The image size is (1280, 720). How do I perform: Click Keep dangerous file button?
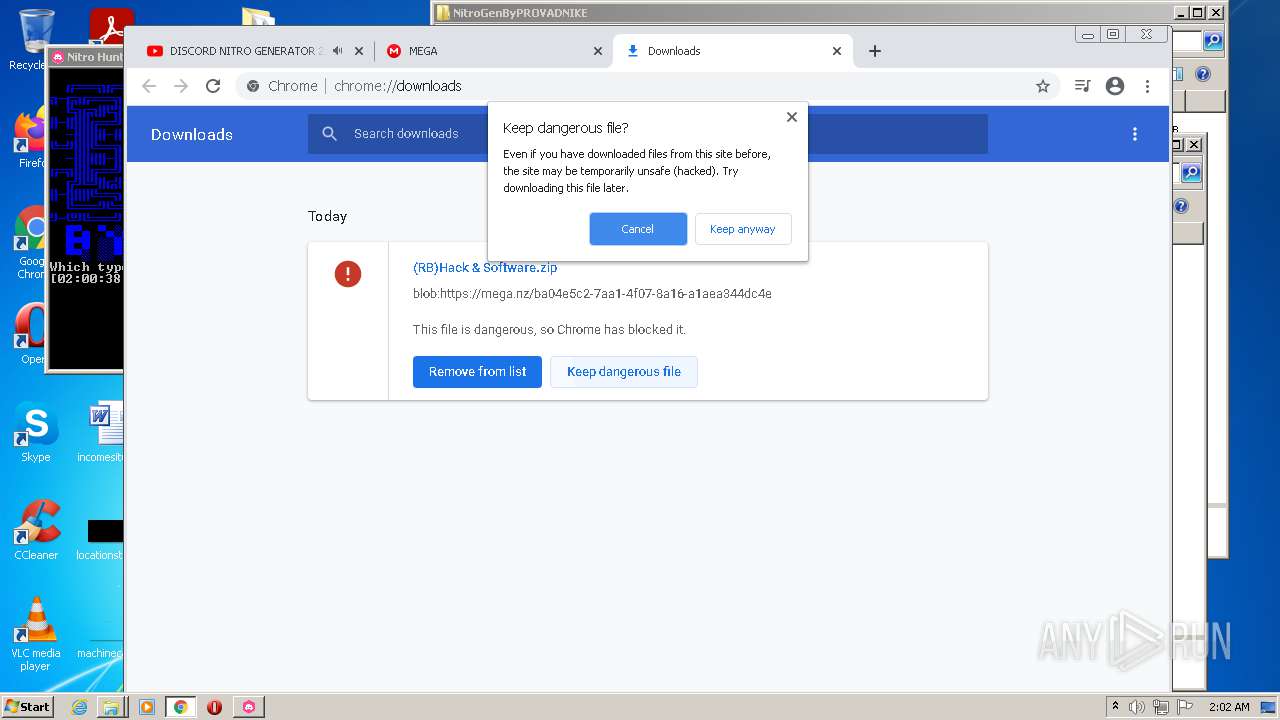[624, 372]
